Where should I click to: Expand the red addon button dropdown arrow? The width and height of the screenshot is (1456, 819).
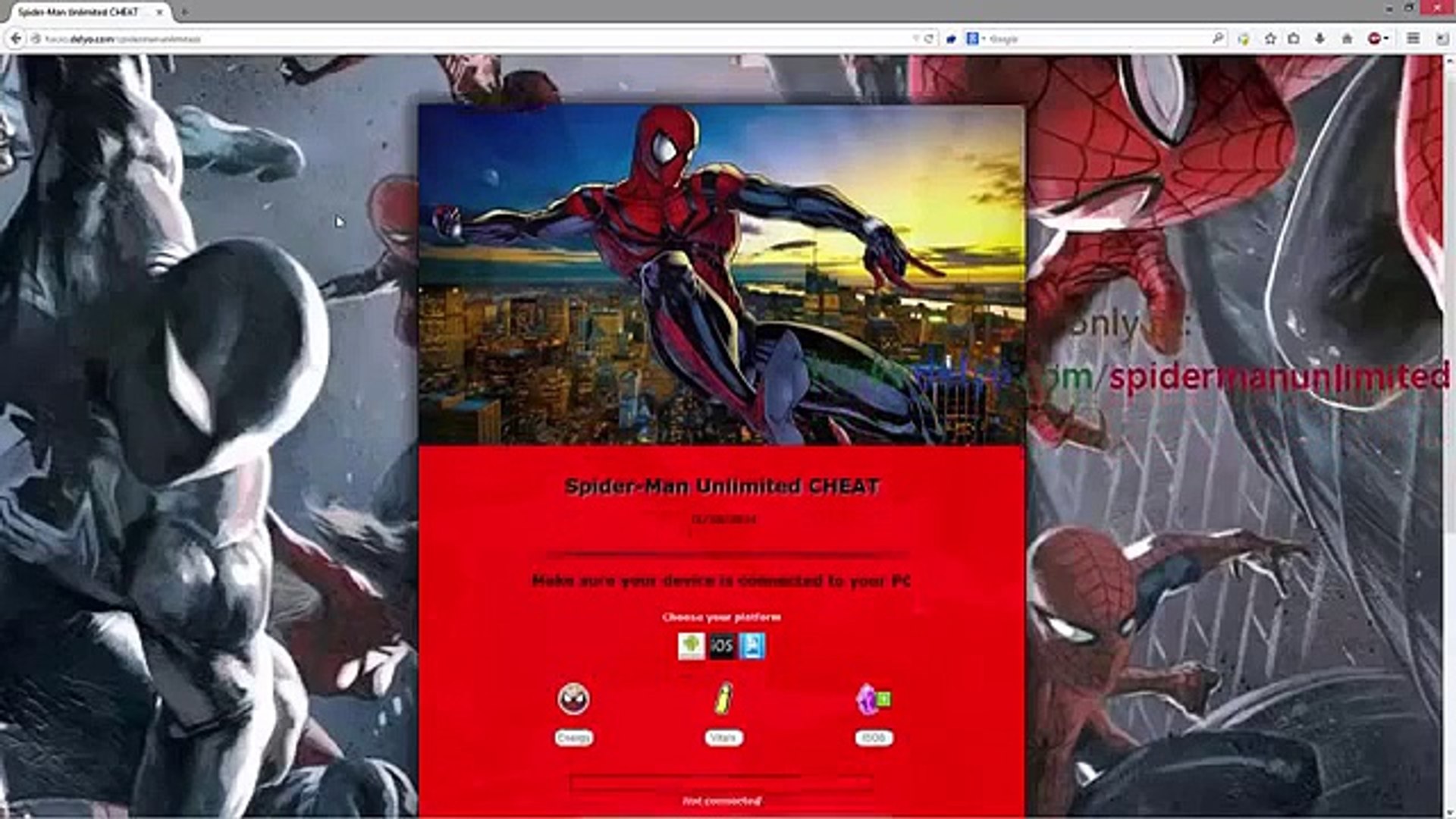click(1387, 39)
